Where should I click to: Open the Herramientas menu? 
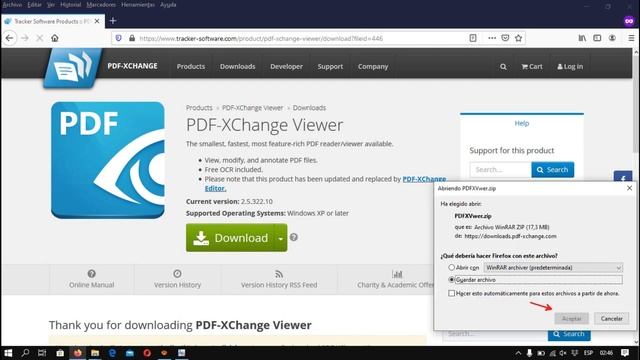[x=138, y=5]
